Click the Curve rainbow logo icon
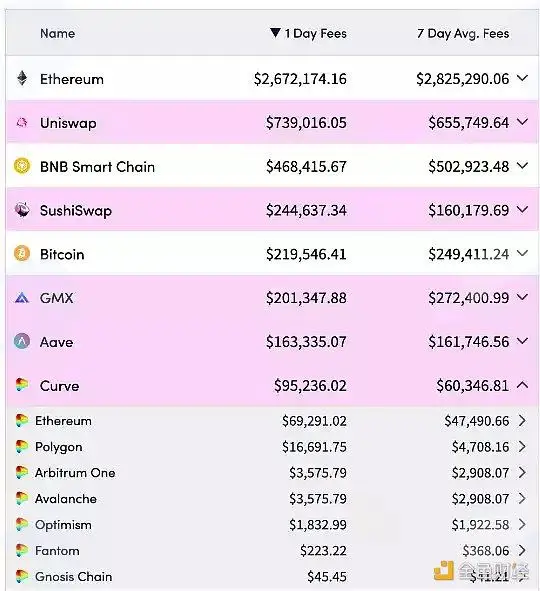 click(22, 385)
